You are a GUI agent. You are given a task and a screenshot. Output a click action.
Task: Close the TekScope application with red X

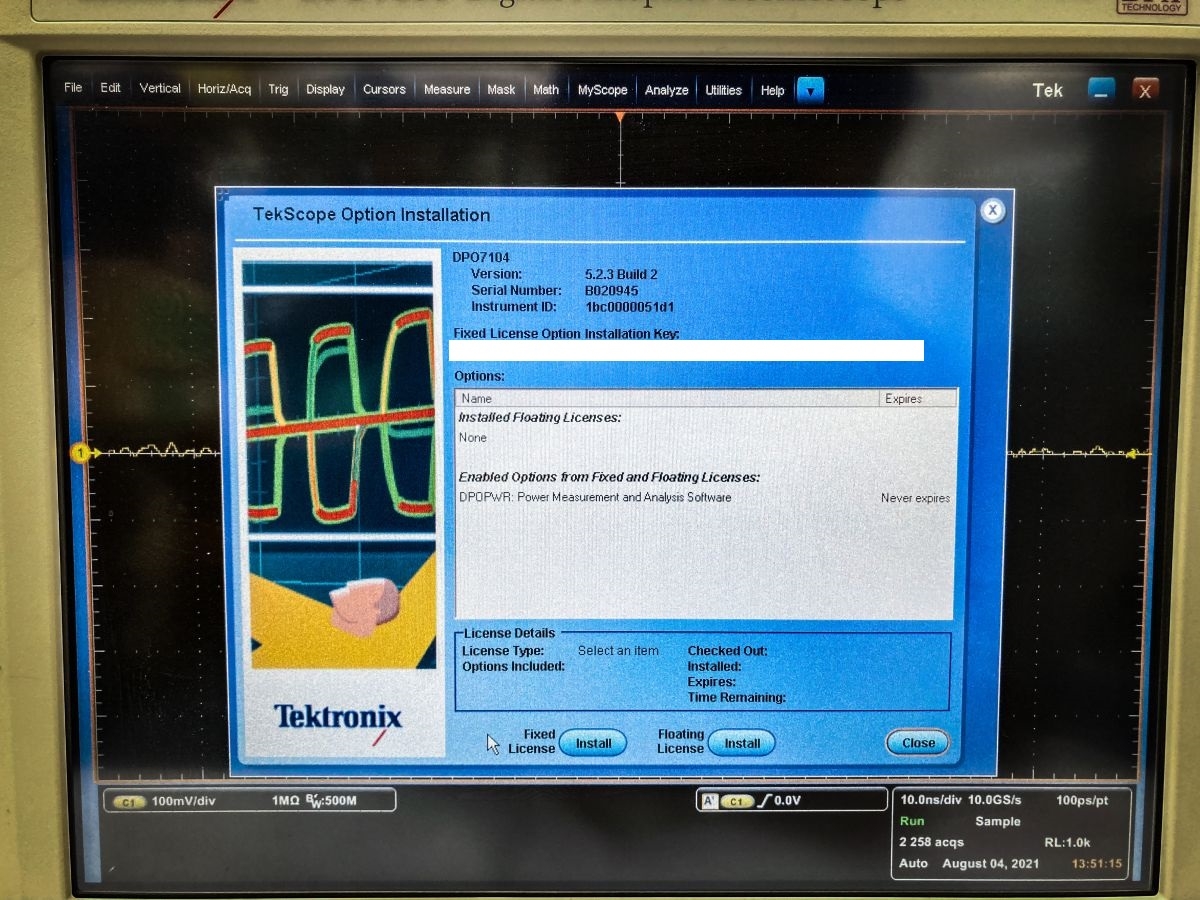pyautogui.click(x=1146, y=90)
